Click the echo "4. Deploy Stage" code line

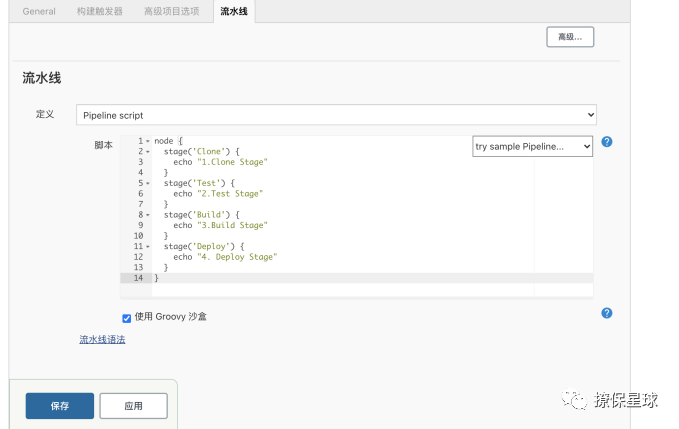[225, 257]
